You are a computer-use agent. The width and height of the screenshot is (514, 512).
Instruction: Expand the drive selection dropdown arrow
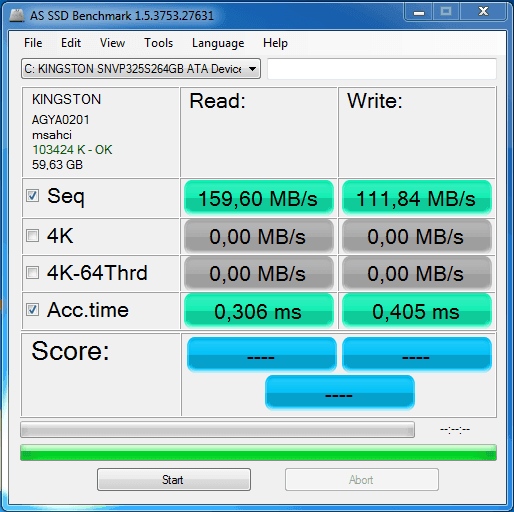tap(252, 69)
